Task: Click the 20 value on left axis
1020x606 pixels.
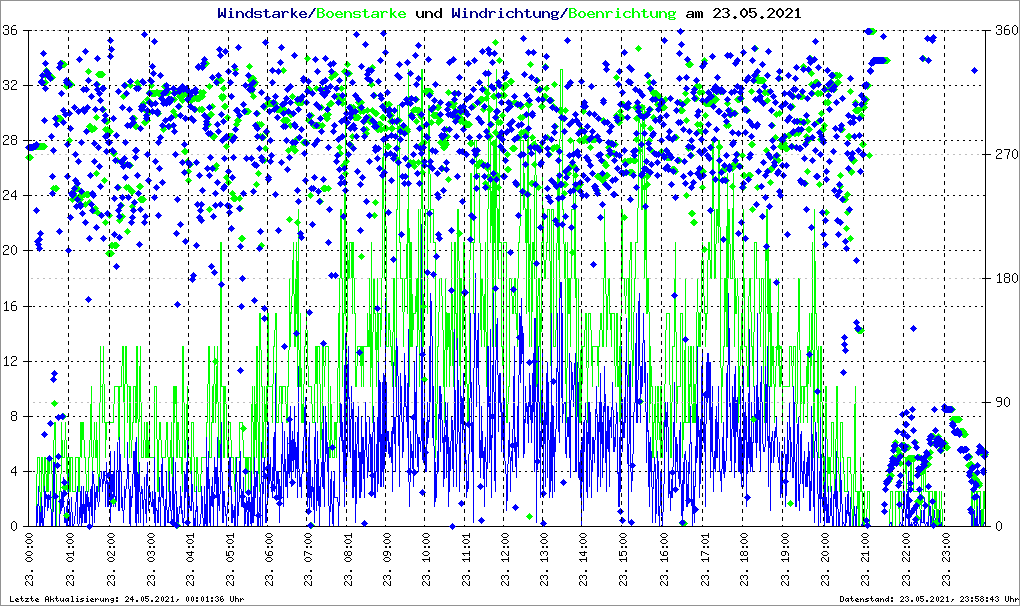Action: pos(10,251)
